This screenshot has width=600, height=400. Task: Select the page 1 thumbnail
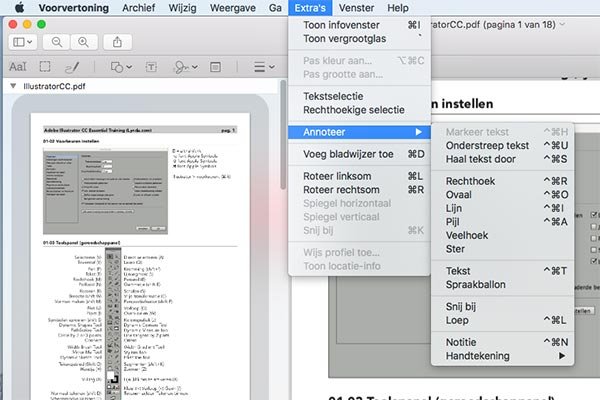tap(140, 256)
